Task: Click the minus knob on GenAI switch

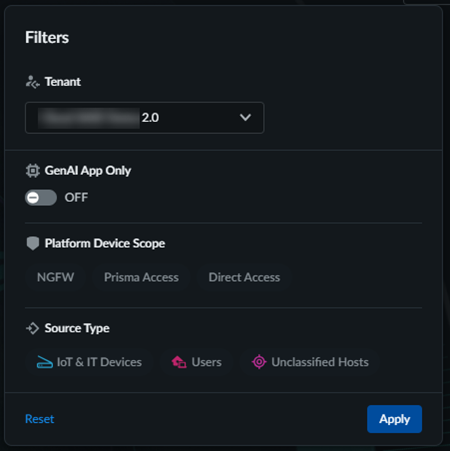Action: pyautogui.click(x=33, y=198)
